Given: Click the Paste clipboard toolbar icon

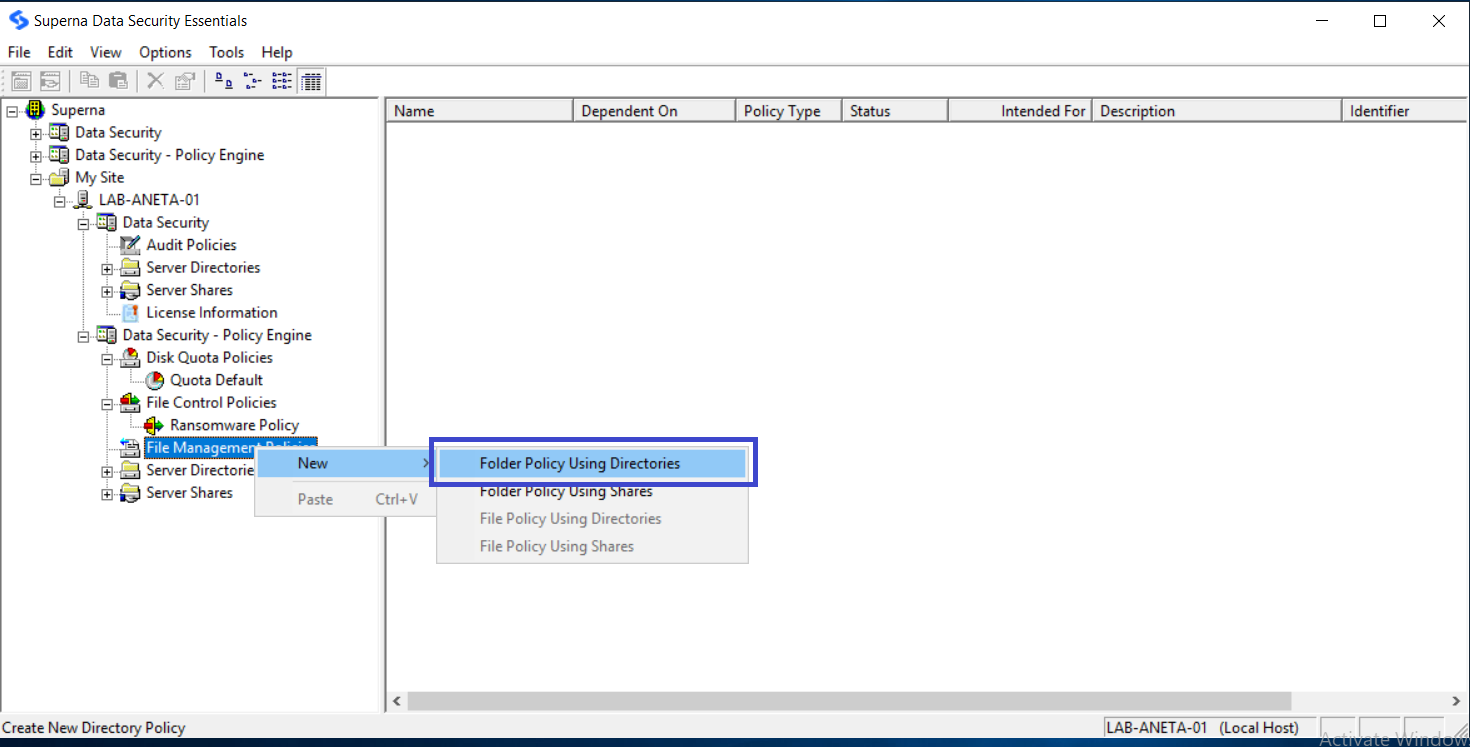Looking at the screenshot, I should (118, 82).
